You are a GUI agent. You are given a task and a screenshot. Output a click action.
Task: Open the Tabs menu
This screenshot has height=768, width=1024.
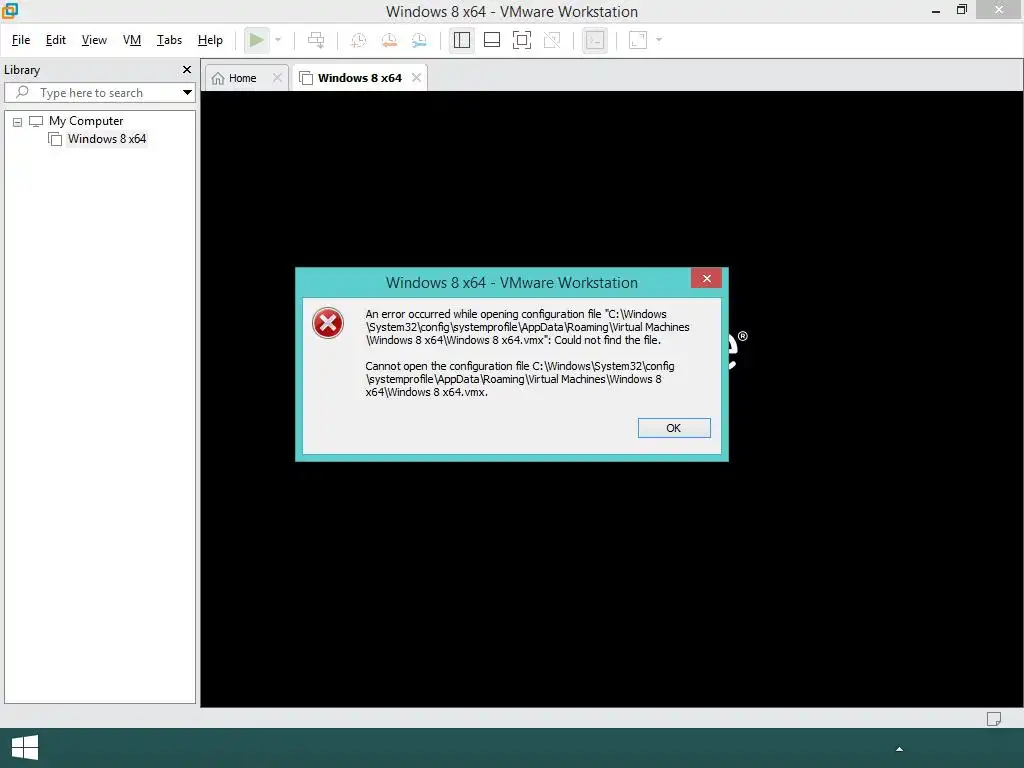click(x=169, y=40)
